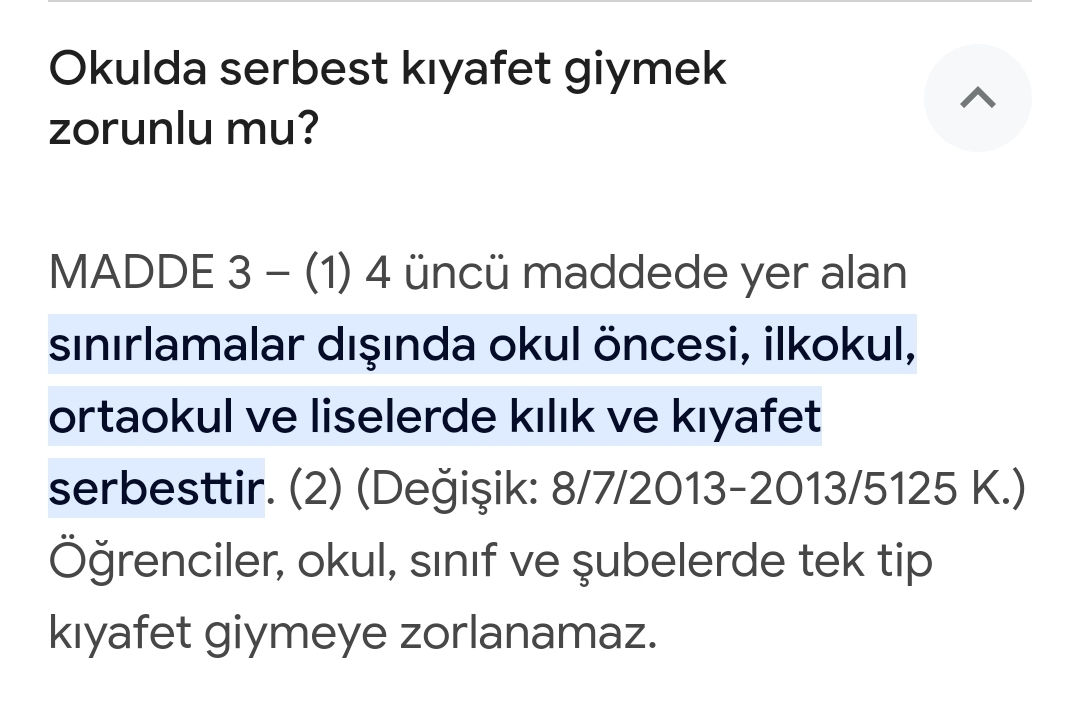Image resolution: width=1080 pixels, height=713 pixels.
Task: Click the word 'Öğrenciler,' in the answer
Action: pyautogui.click(x=167, y=561)
